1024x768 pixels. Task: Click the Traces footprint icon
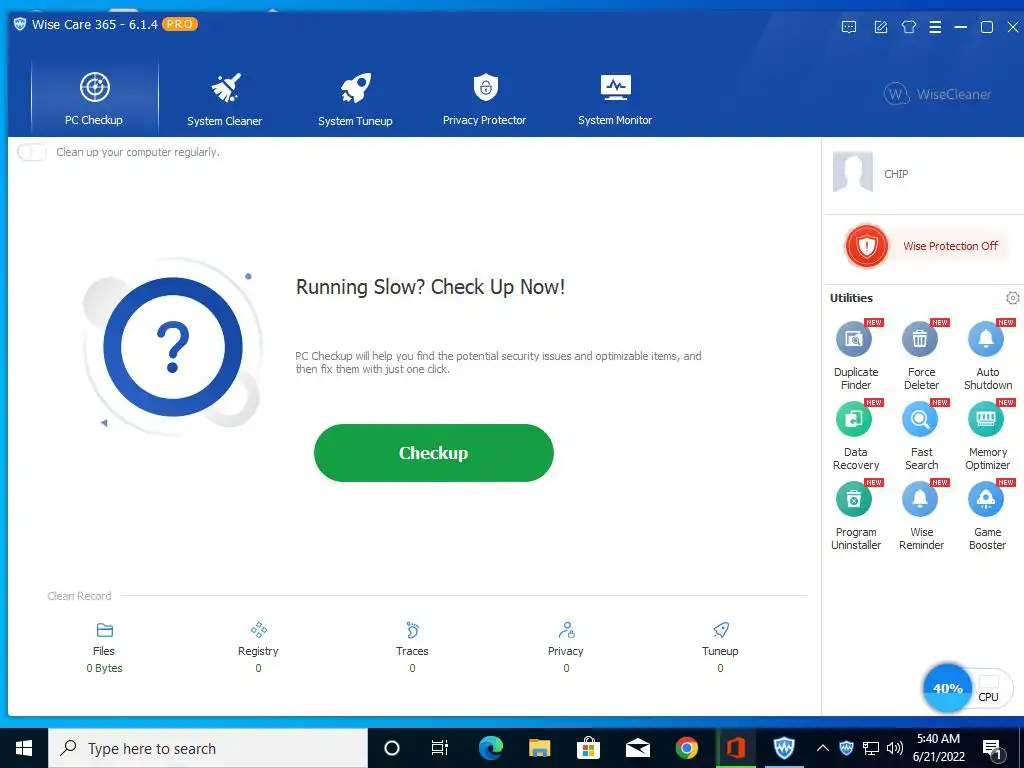pyautogui.click(x=413, y=630)
